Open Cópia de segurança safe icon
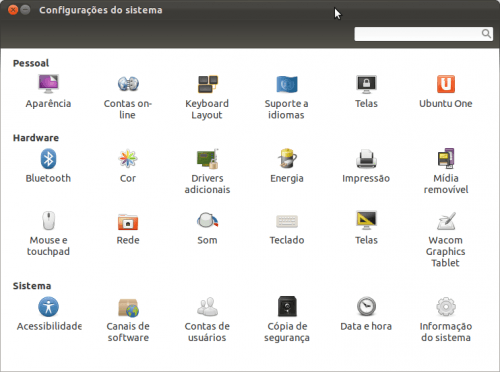500x372 pixels. coord(287,306)
